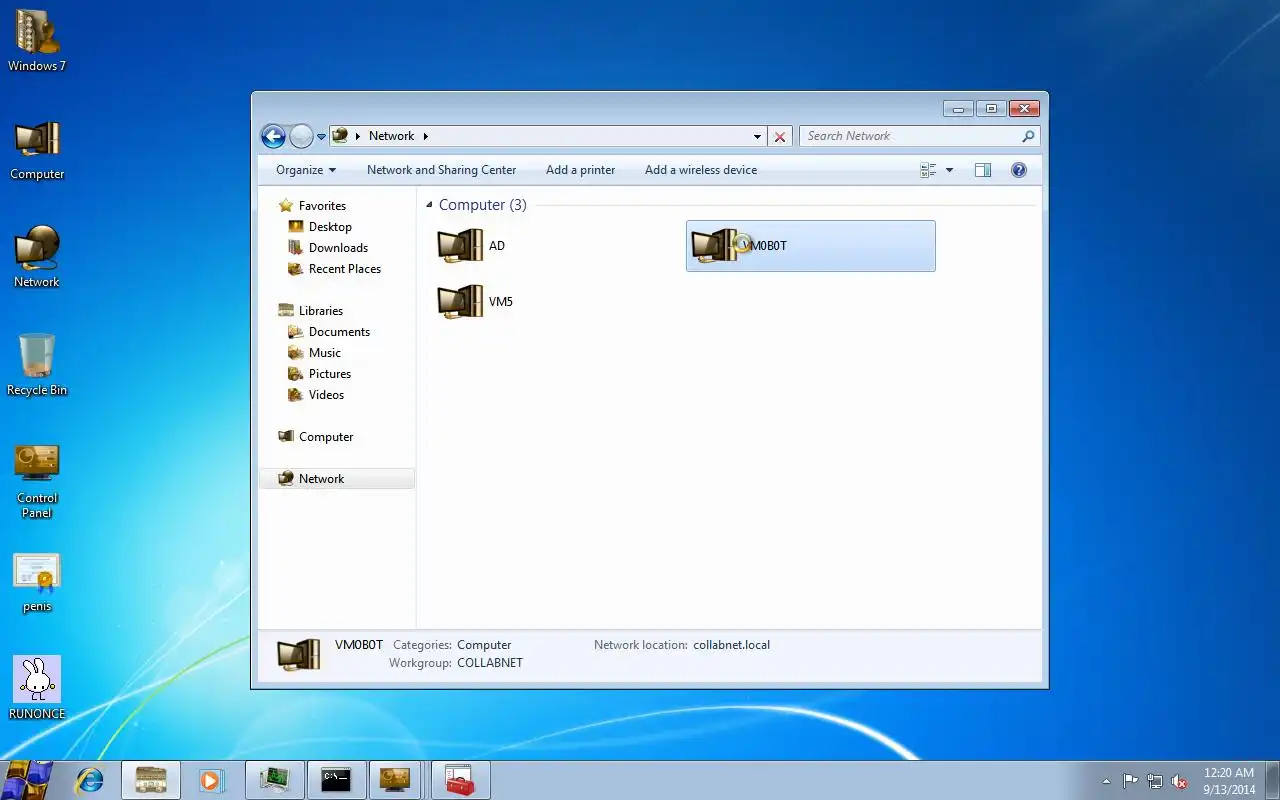Open Downloads in the navigation pane
1280x800 pixels.
pyautogui.click(x=338, y=248)
